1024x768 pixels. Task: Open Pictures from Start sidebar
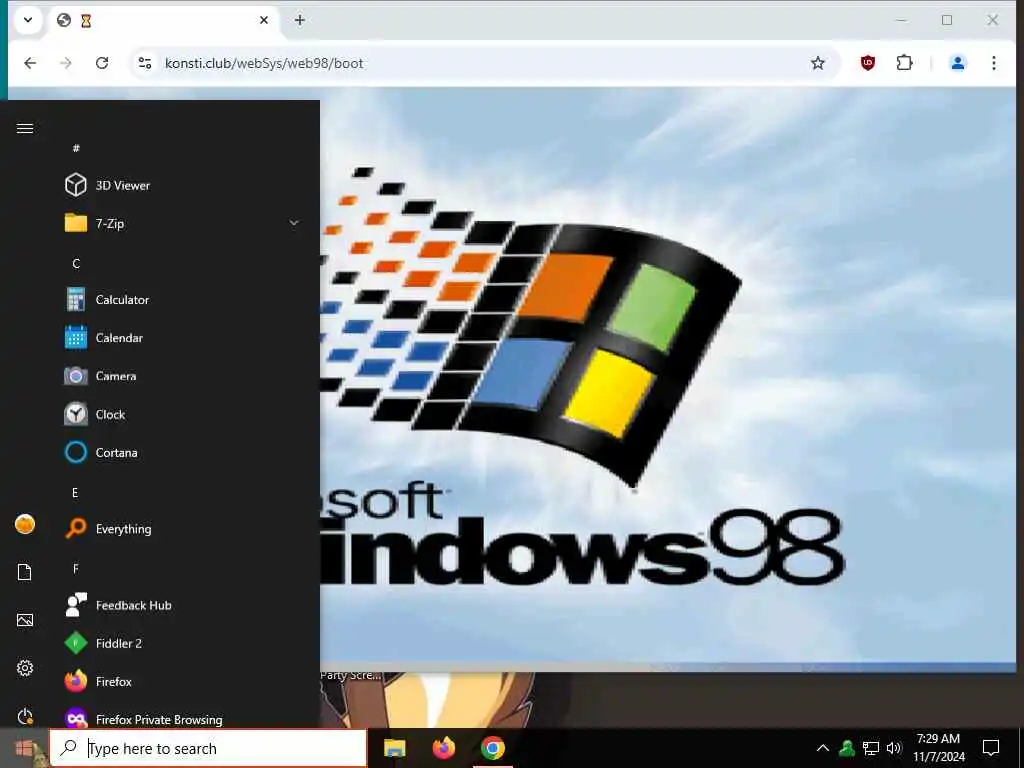click(x=25, y=620)
